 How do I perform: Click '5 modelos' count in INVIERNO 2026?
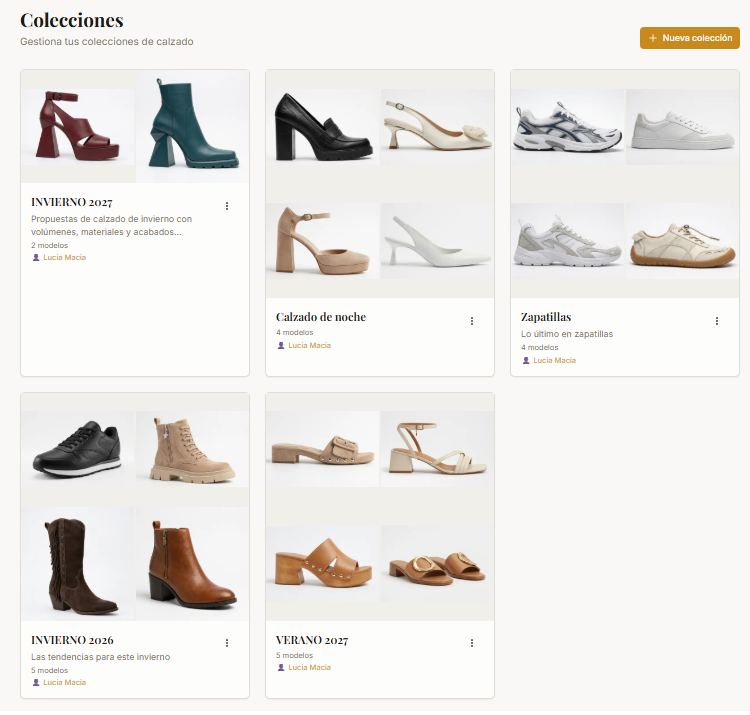pos(49,671)
